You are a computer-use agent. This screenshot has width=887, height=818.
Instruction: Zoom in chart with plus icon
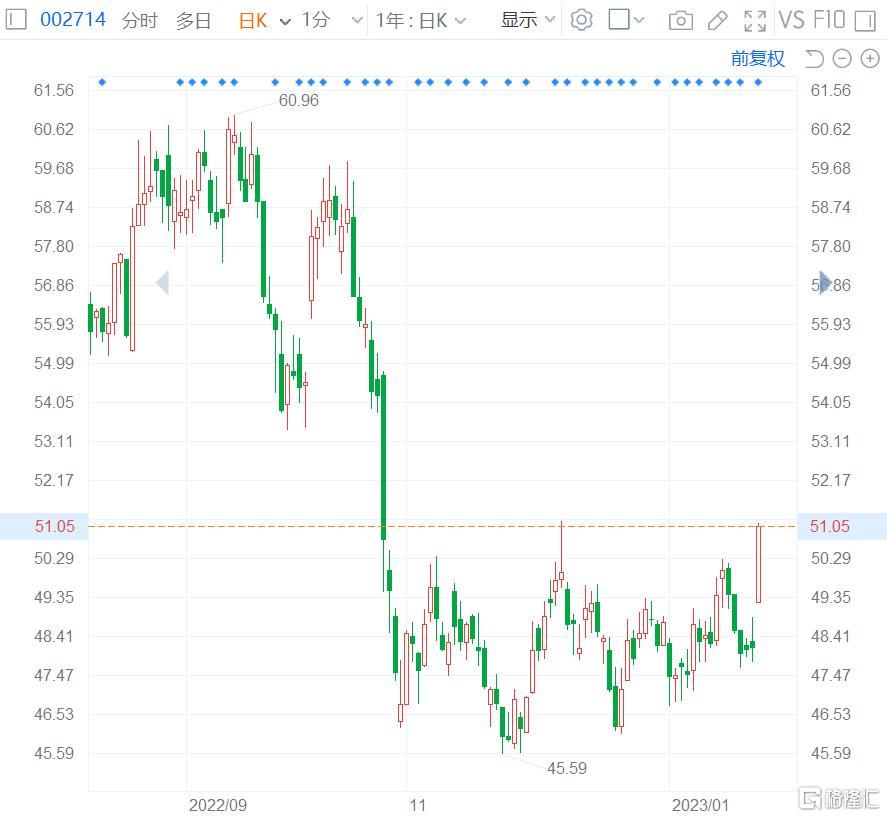[869, 58]
